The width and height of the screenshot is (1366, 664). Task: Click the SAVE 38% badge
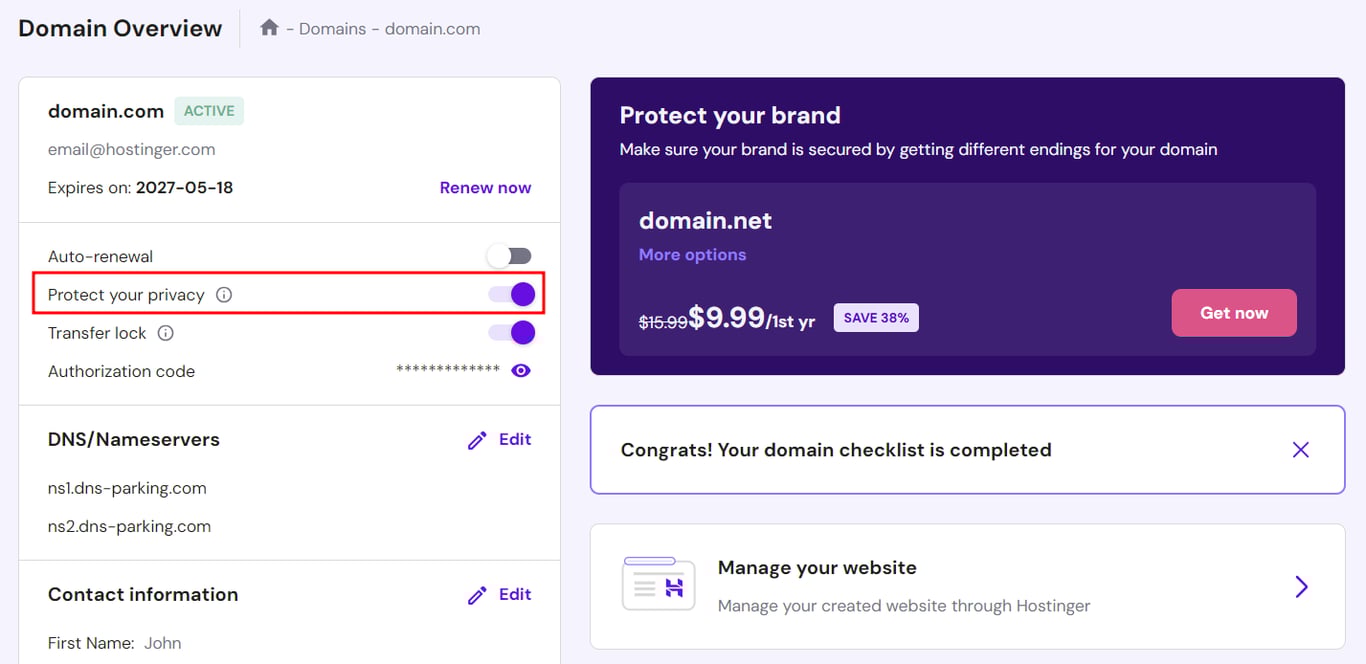pos(876,317)
